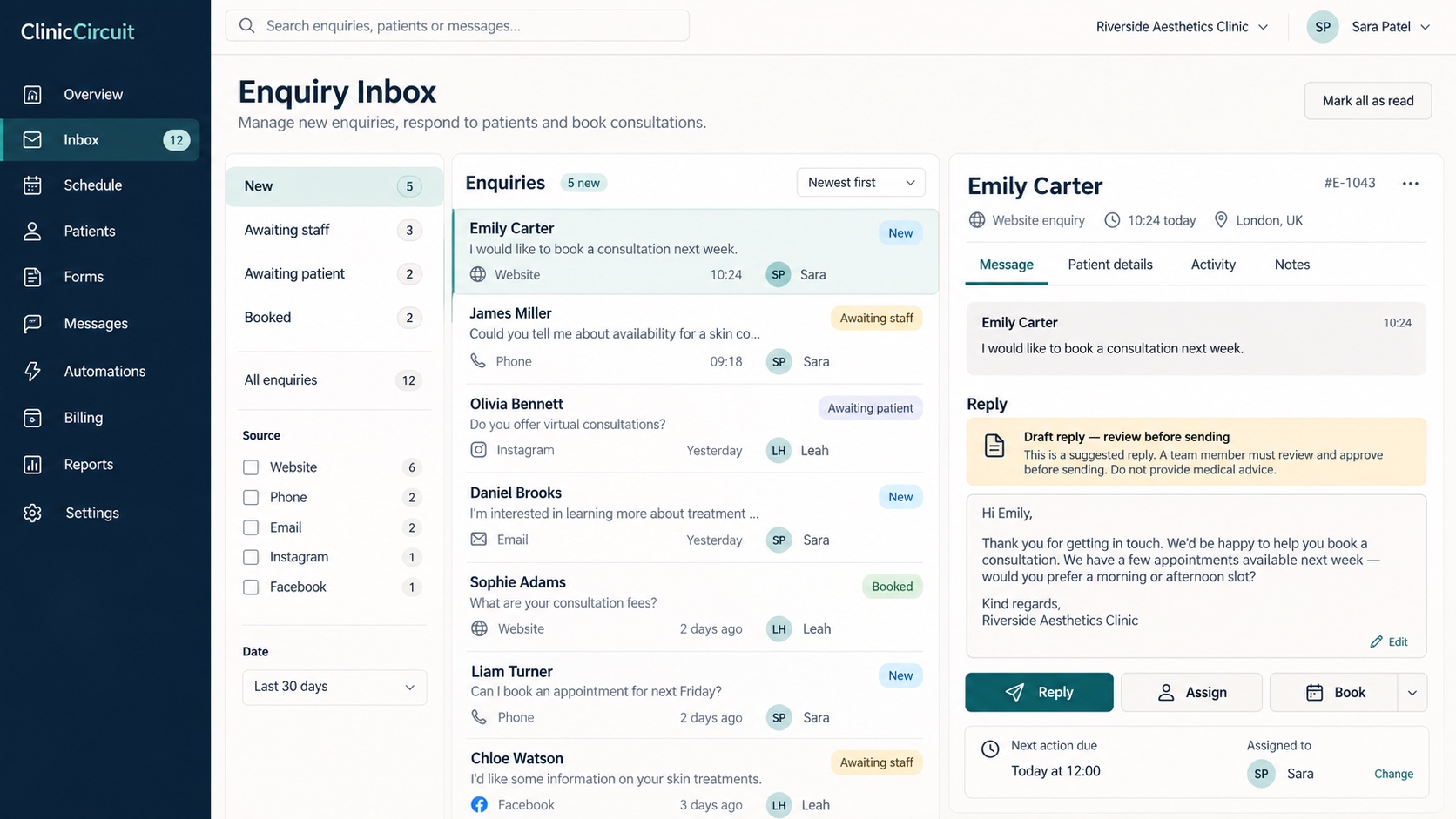1456x819 pixels.
Task: Expand the Last 30 days date dropdown
Action: pyautogui.click(x=334, y=687)
